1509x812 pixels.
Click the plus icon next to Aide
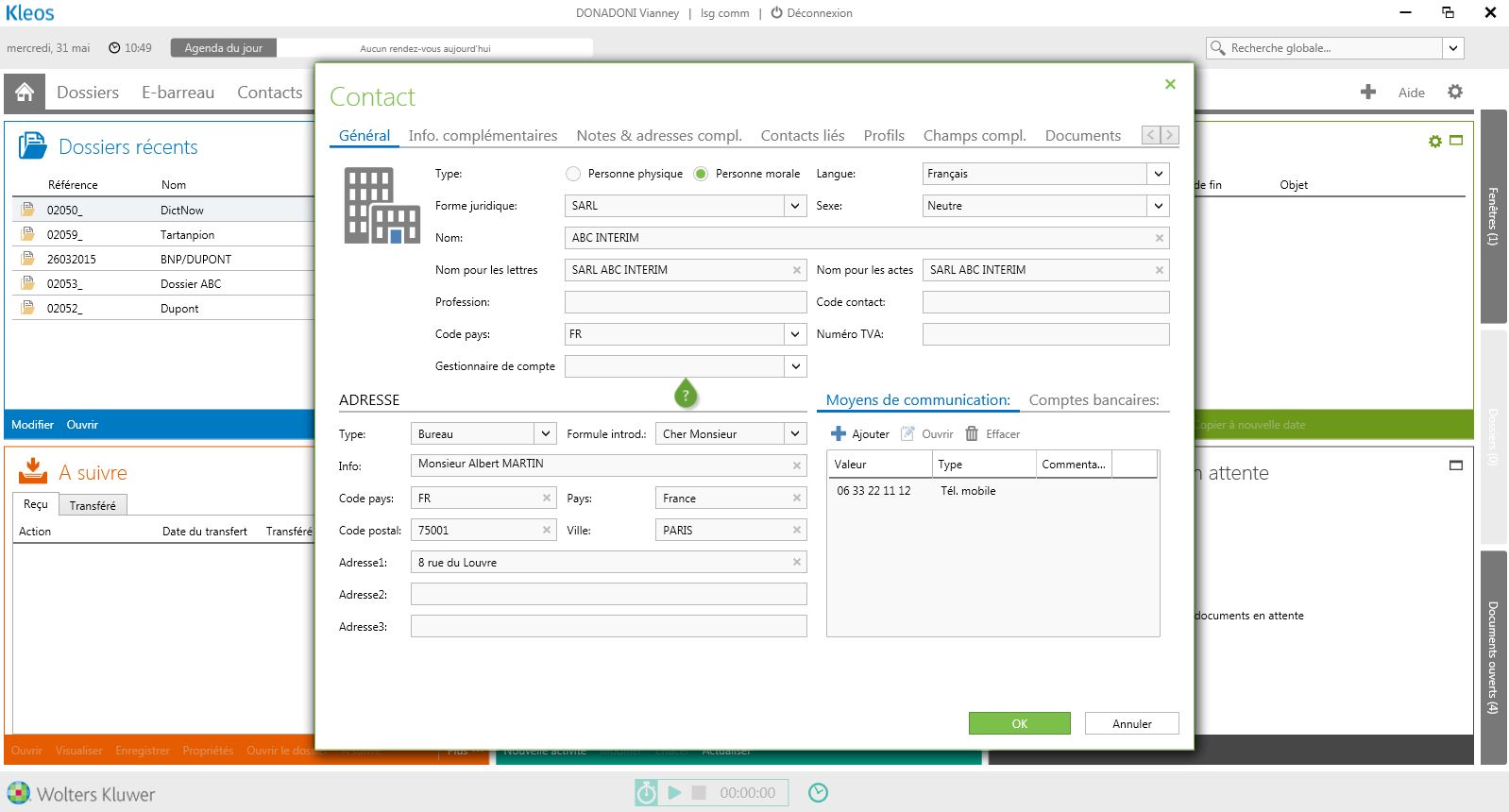pos(1367,92)
